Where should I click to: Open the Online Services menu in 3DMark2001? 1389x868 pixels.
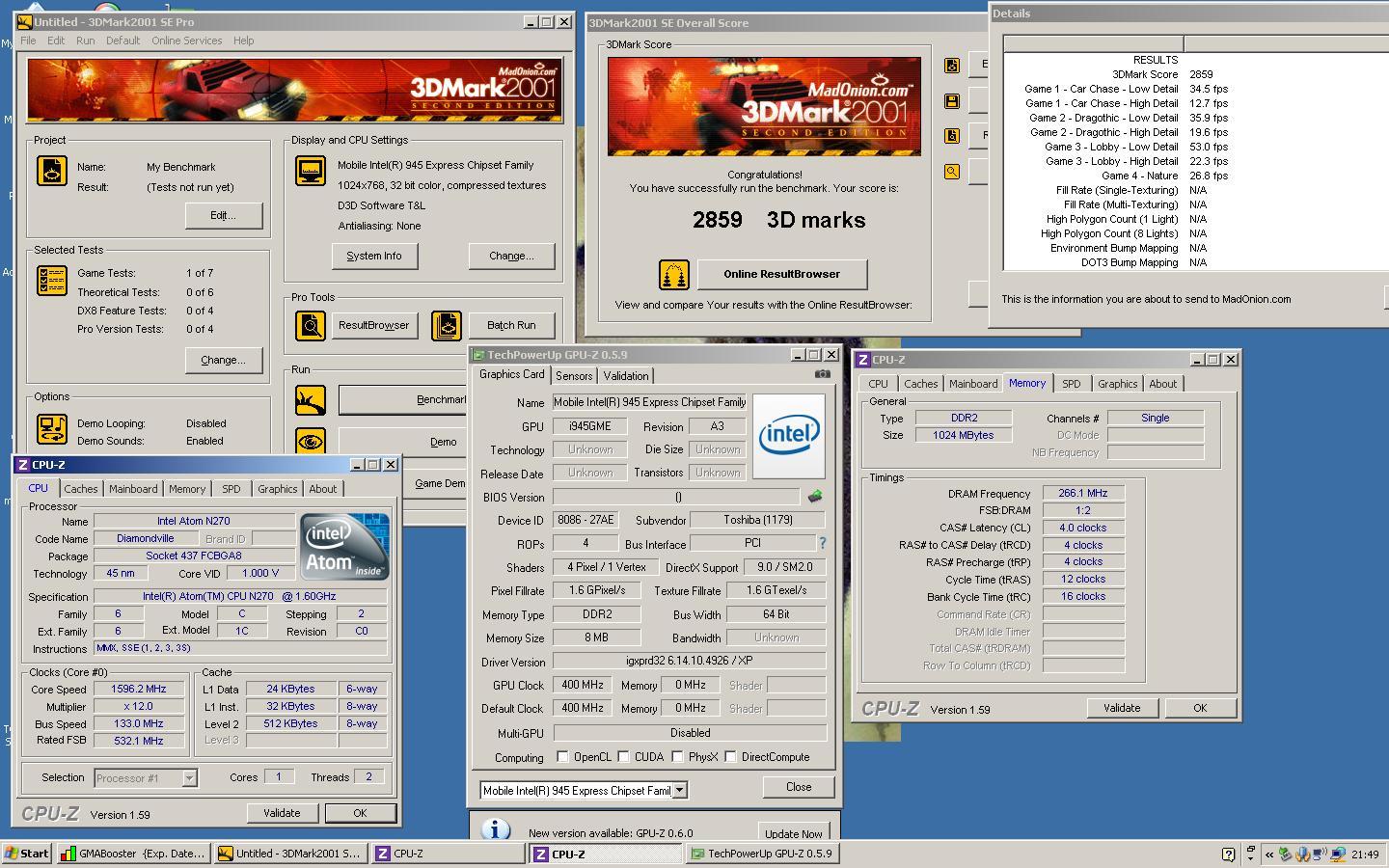coord(186,41)
